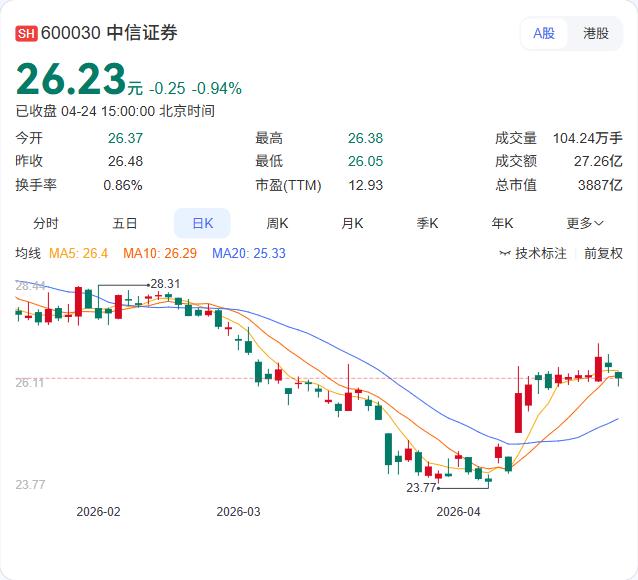This screenshot has width=638, height=580.
Task: Click 最高 value 26.38
Action: [365, 138]
